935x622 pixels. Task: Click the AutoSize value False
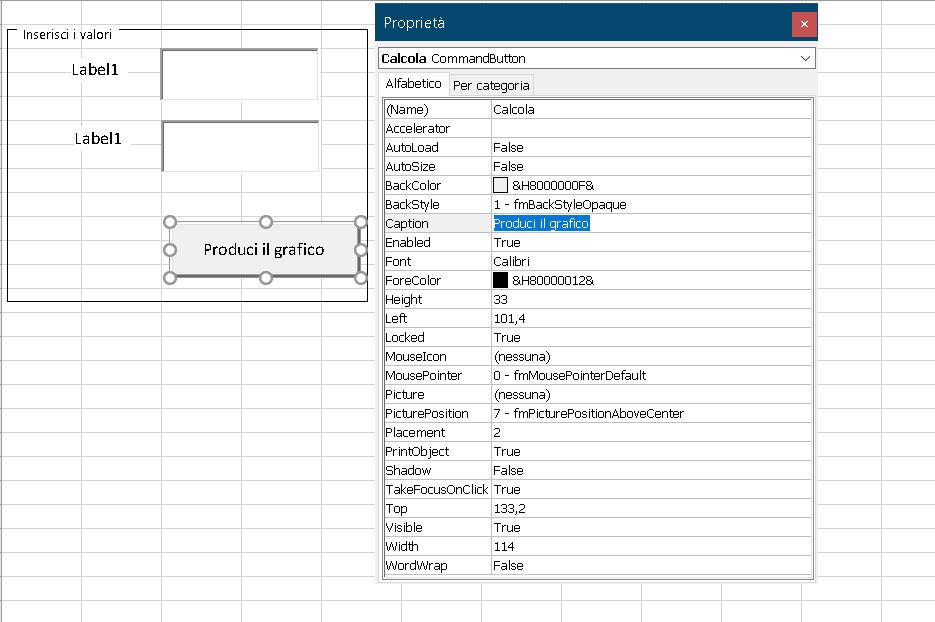tap(651, 166)
